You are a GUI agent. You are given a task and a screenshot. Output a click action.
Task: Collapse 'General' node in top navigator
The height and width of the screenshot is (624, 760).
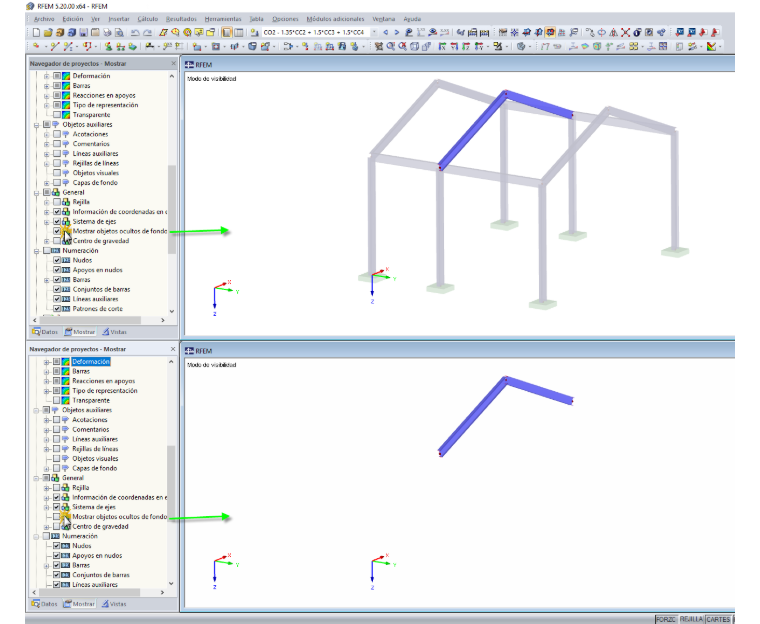coord(36,192)
